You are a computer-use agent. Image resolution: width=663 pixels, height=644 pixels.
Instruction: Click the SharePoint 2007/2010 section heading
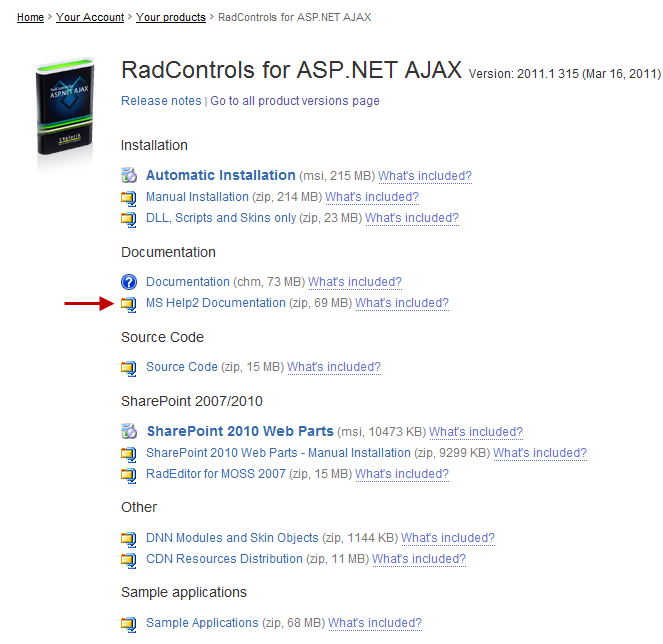click(192, 401)
